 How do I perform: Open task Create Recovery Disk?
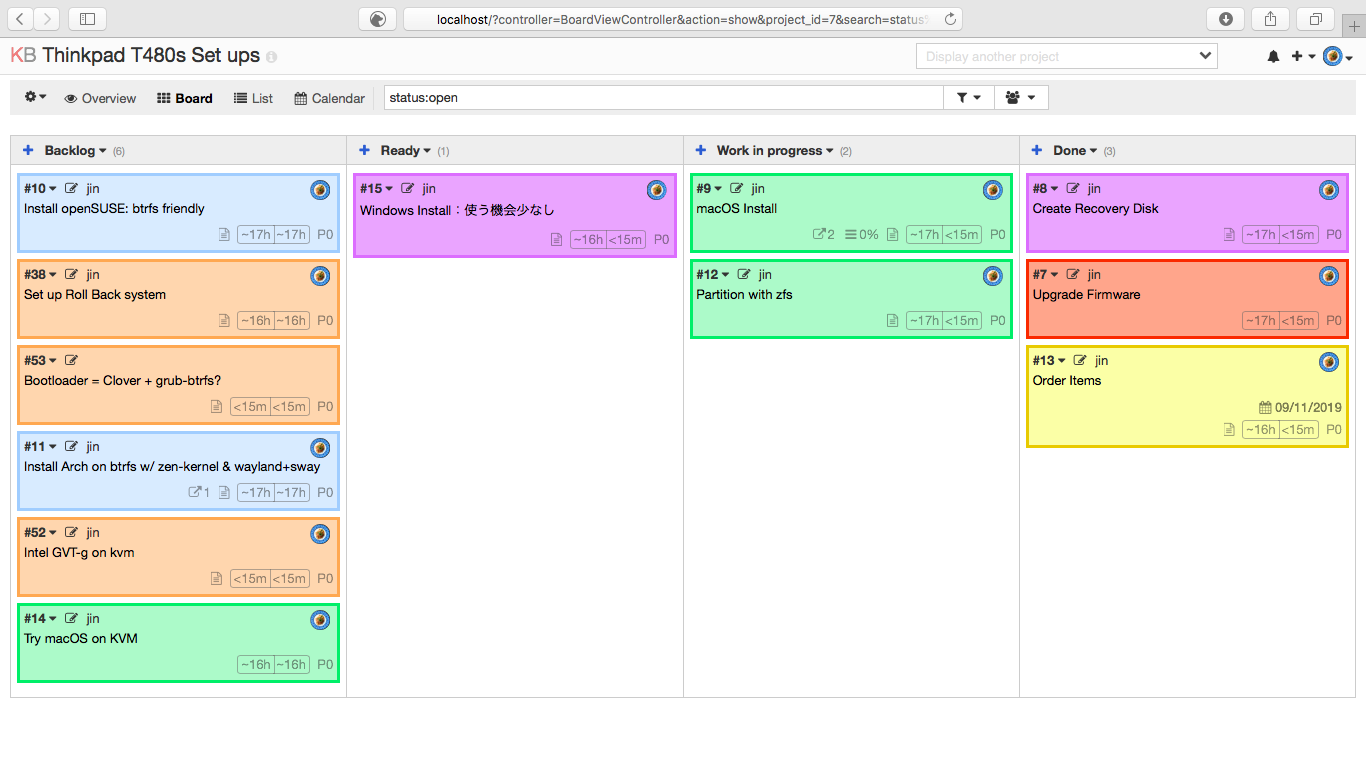click(1096, 208)
